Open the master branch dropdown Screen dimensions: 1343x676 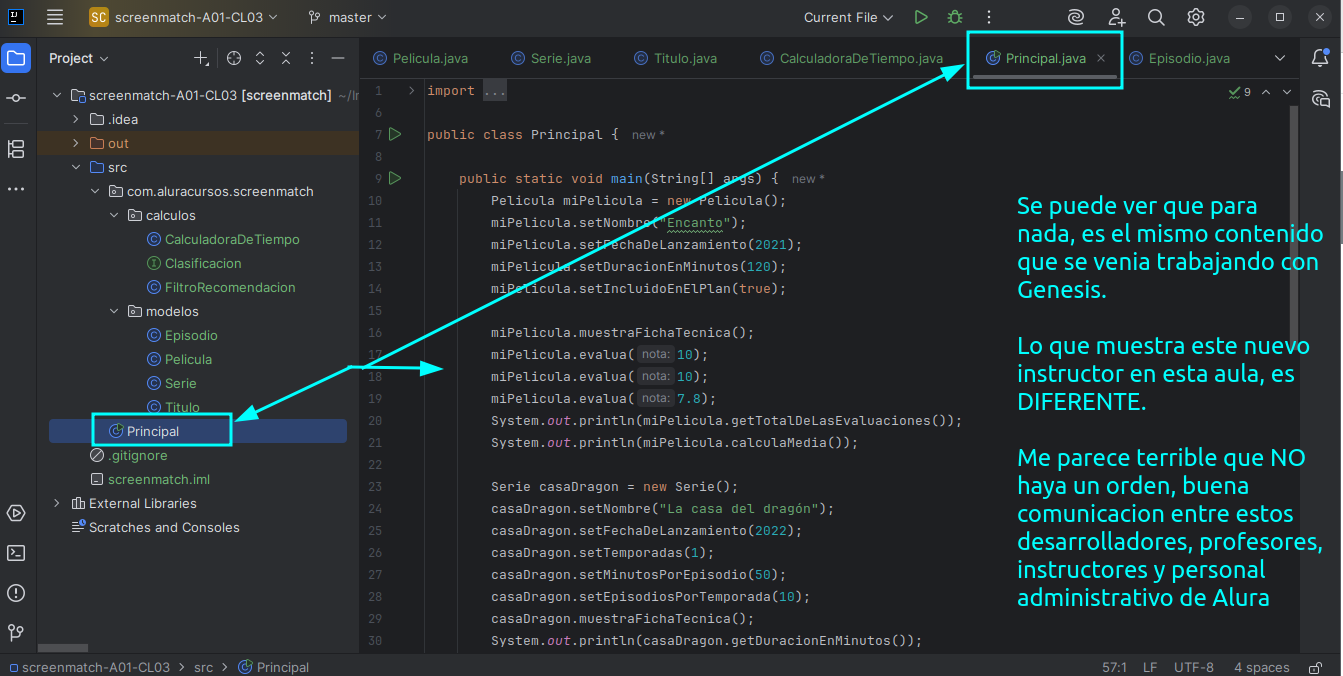point(347,17)
